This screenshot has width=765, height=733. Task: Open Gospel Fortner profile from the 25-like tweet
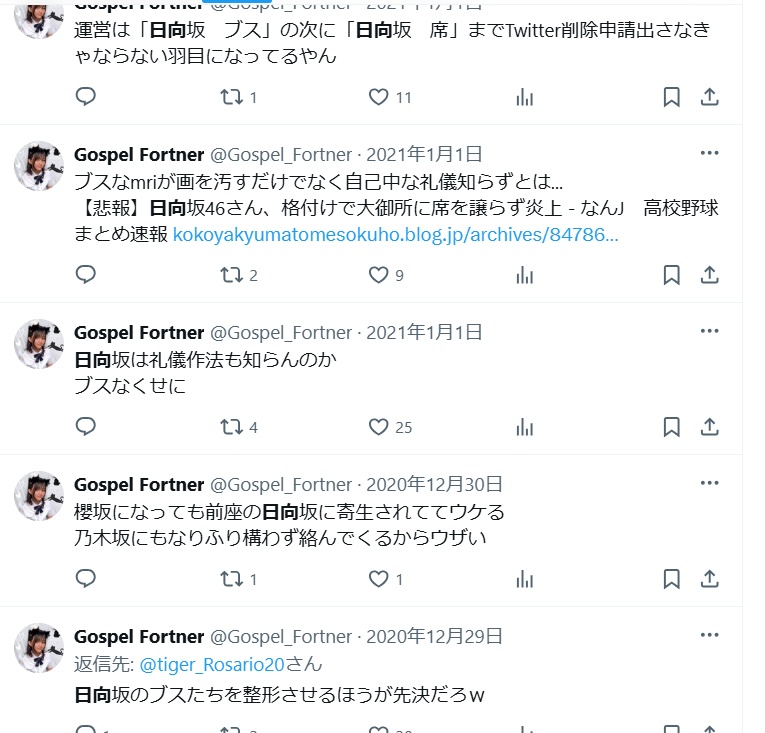click(139, 332)
